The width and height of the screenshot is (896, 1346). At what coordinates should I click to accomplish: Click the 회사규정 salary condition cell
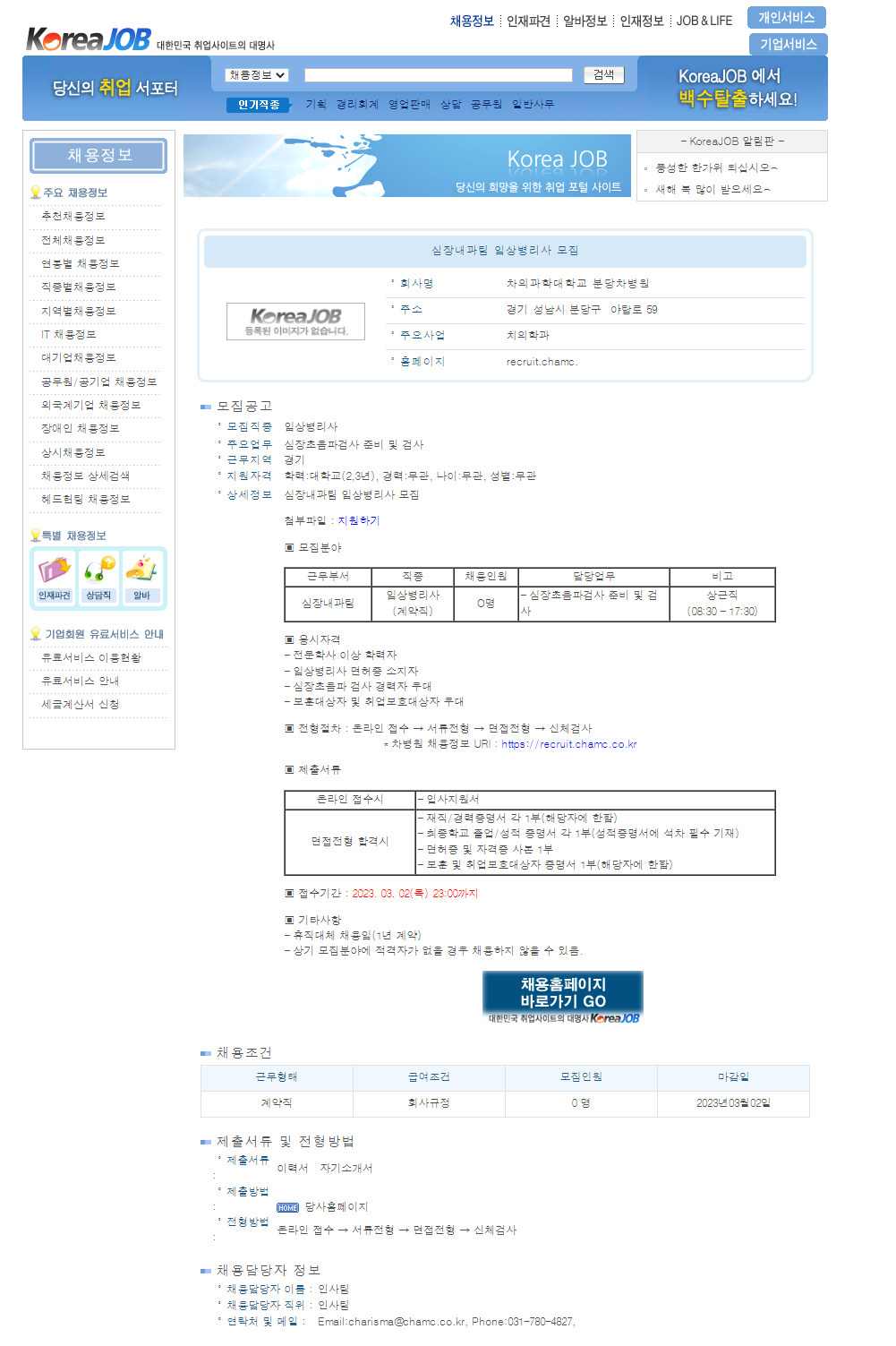coord(429,1103)
